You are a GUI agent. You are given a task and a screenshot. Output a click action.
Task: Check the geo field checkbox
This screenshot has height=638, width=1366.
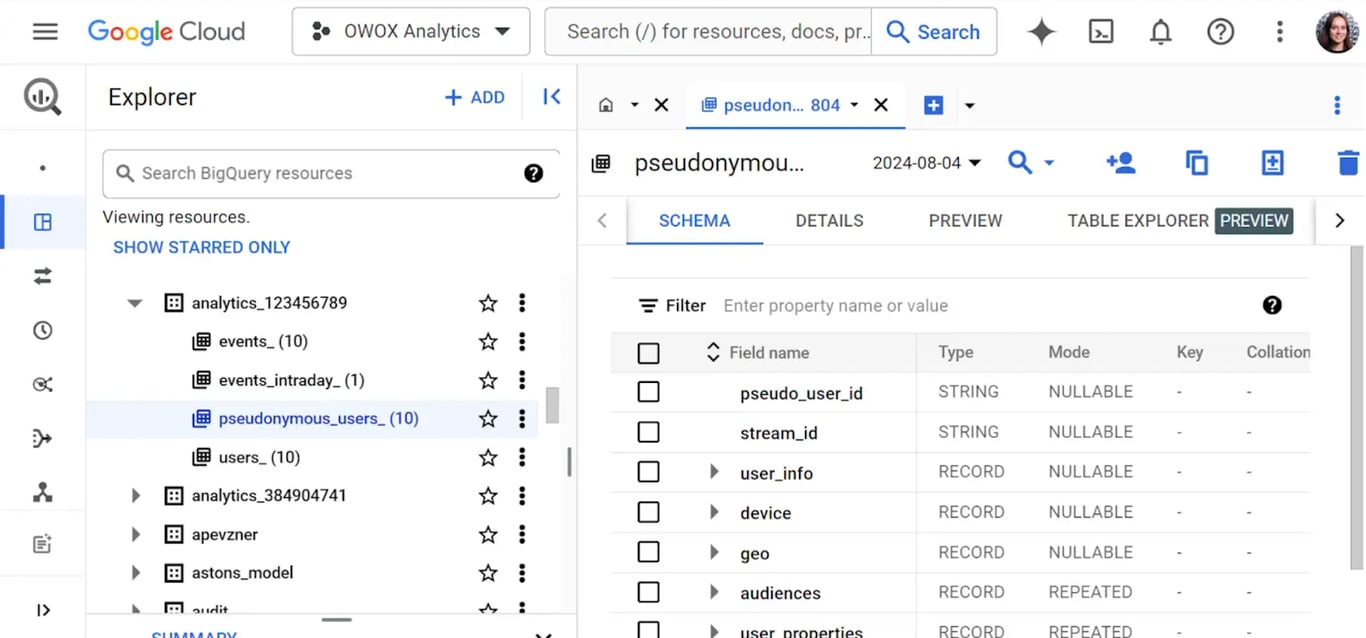(x=648, y=552)
